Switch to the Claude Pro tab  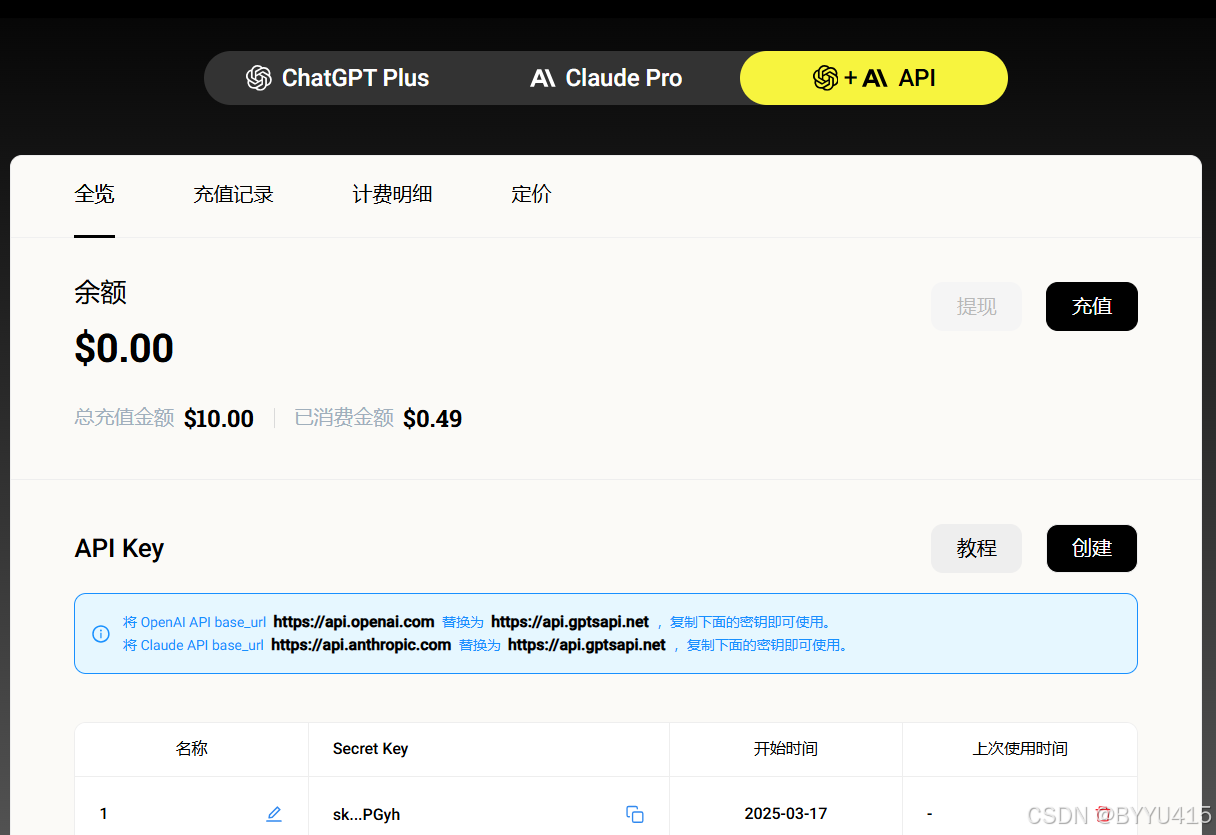point(606,78)
